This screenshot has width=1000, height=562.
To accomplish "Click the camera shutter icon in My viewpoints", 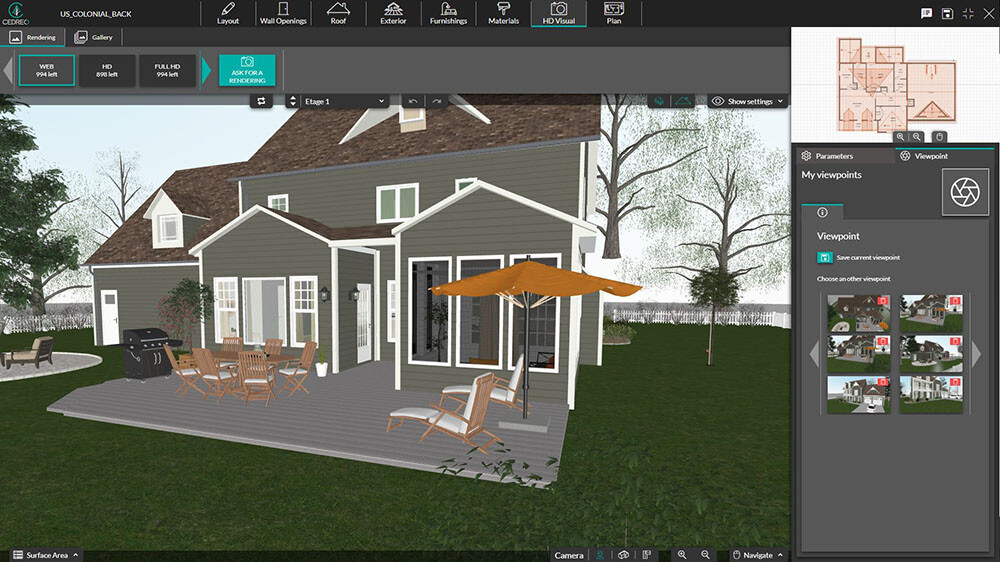I will tap(965, 192).
